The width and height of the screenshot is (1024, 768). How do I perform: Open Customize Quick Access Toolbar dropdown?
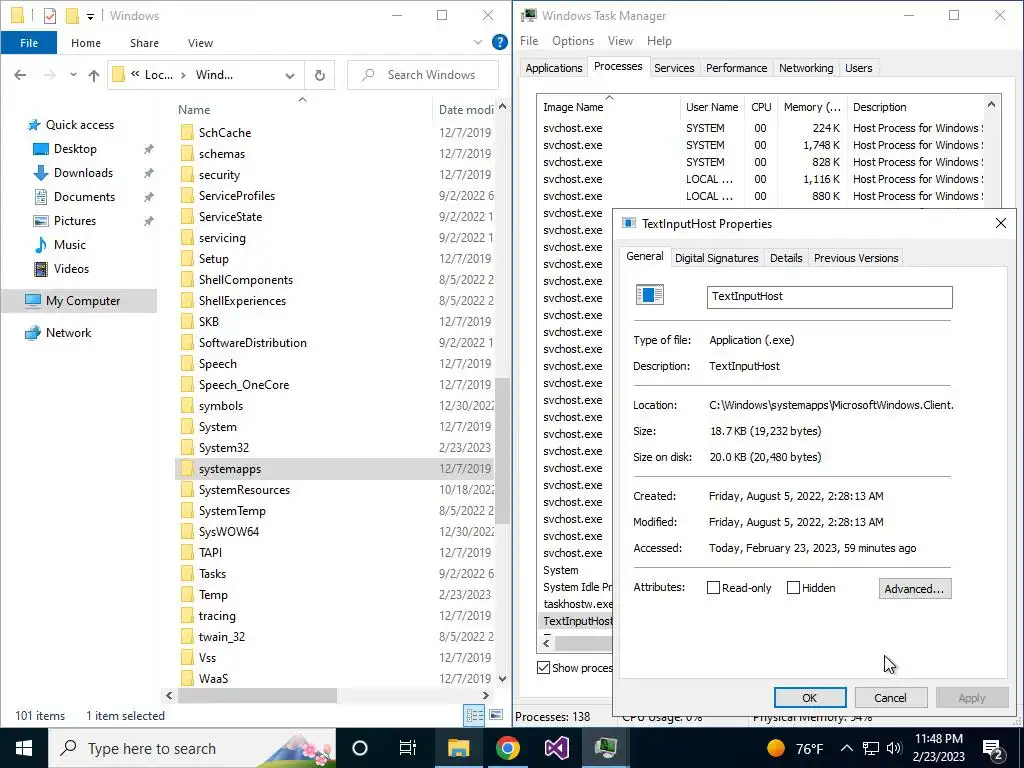(x=91, y=16)
